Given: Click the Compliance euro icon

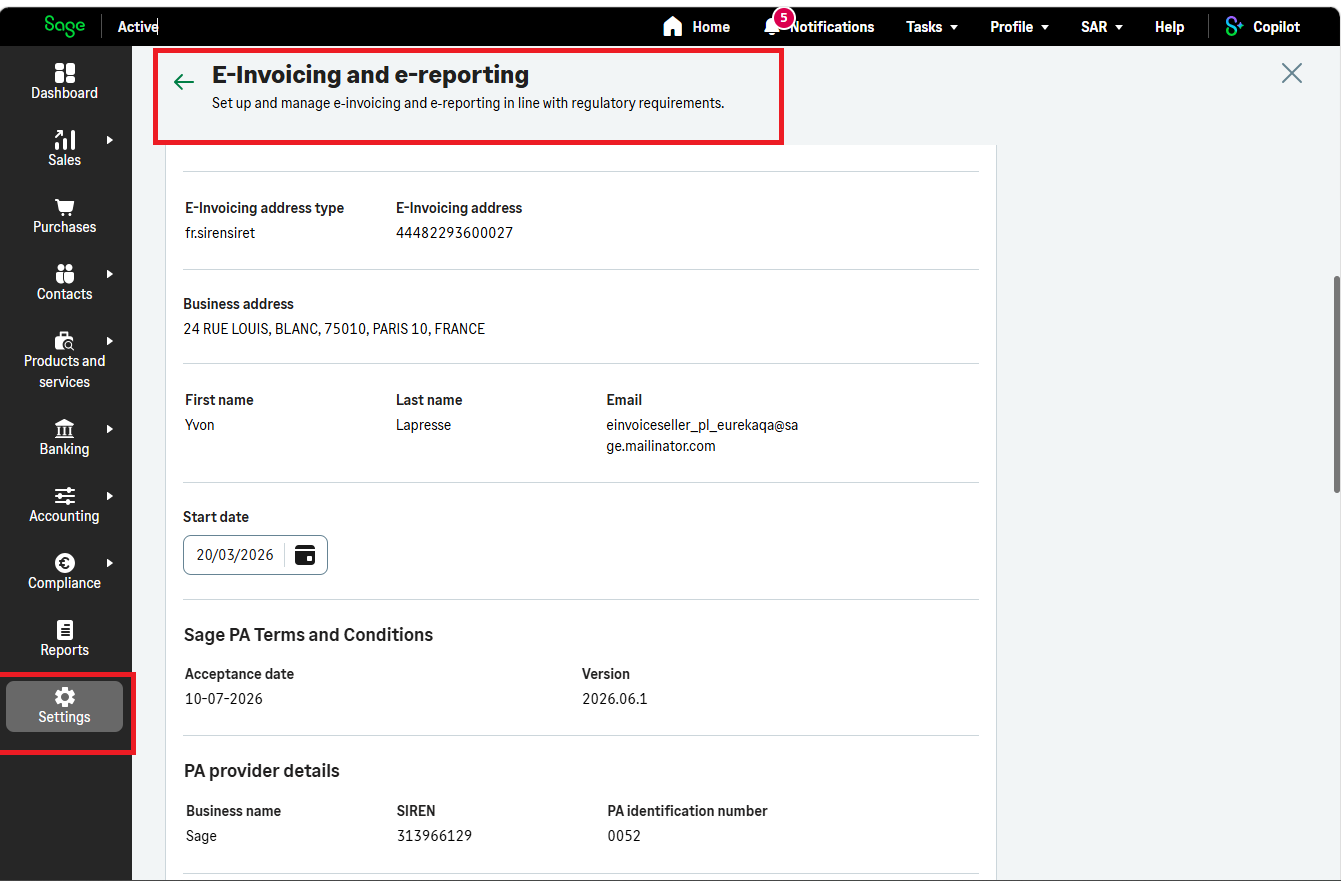Looking at the screenshot, I should click(x=65, y=563).
